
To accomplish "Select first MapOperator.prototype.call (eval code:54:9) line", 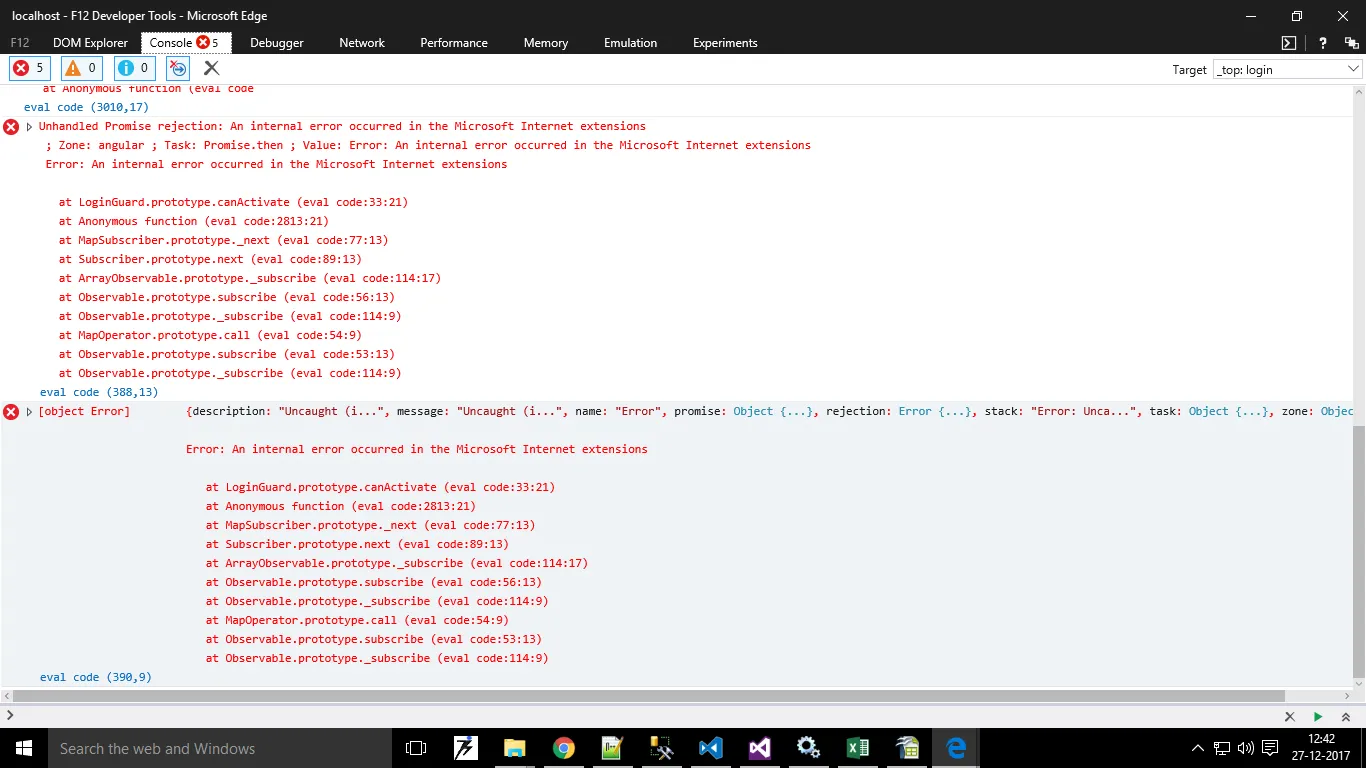I will [210, 336].
